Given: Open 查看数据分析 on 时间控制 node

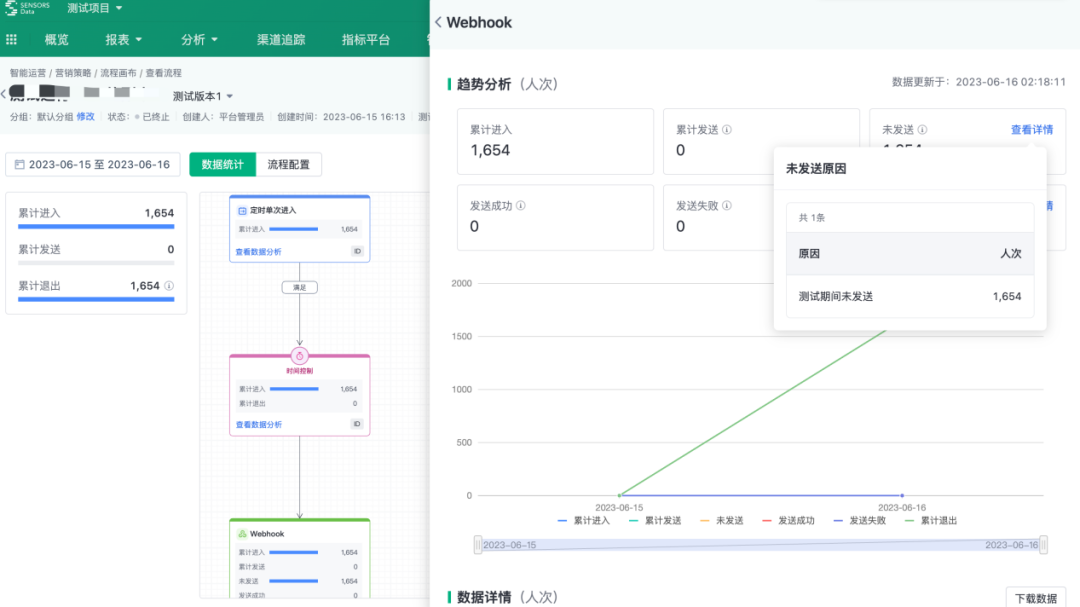Looking at the screenshot, I should [258, 424].
